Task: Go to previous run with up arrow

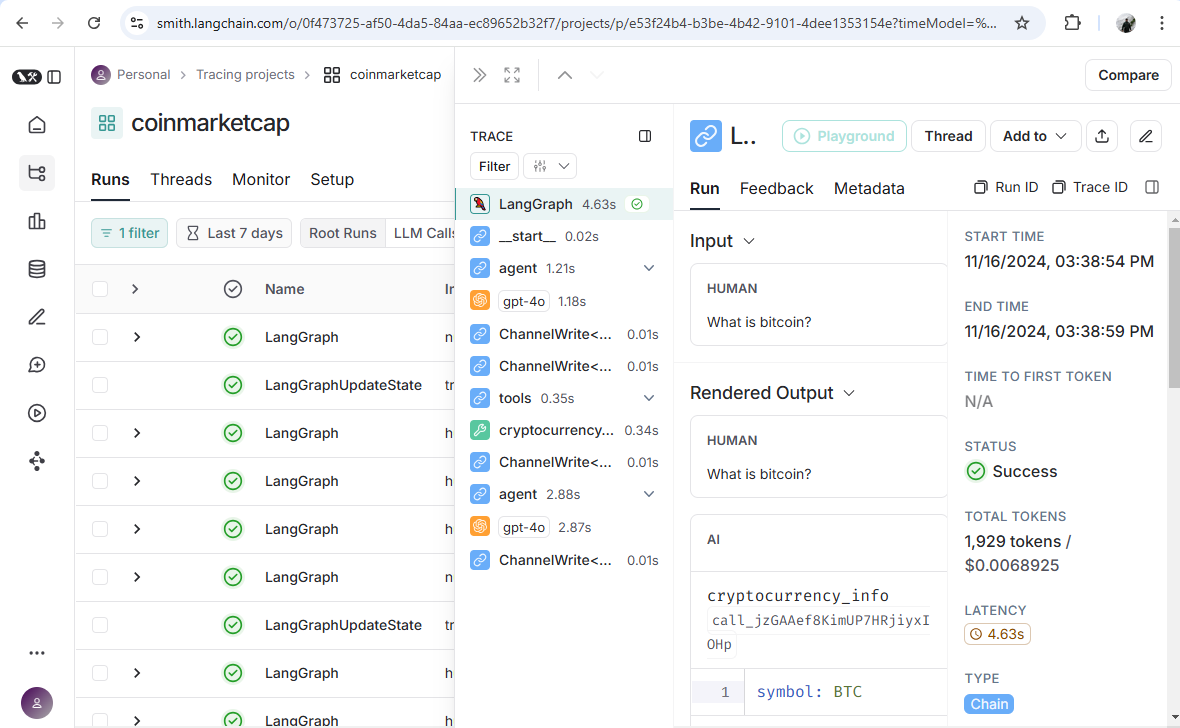Action: [x=564, y=75]
